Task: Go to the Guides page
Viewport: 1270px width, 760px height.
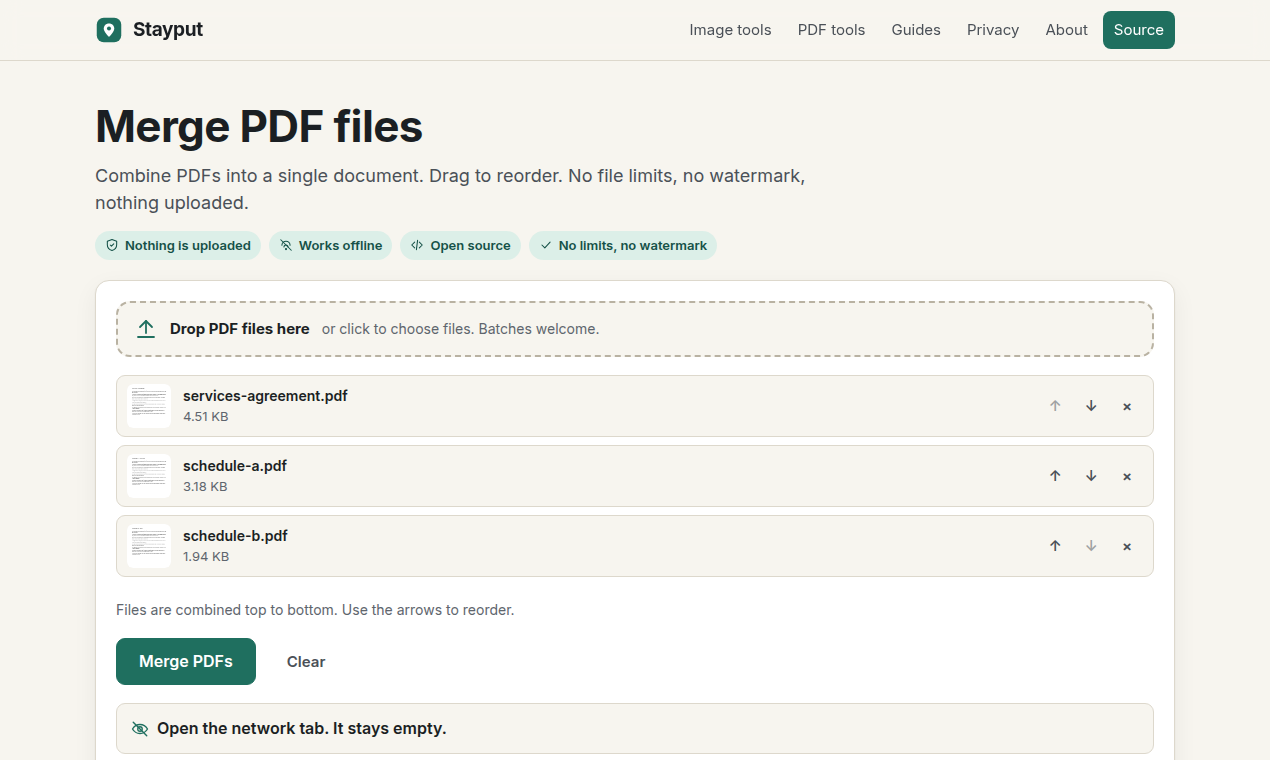Action: click(x=916, y=30)
